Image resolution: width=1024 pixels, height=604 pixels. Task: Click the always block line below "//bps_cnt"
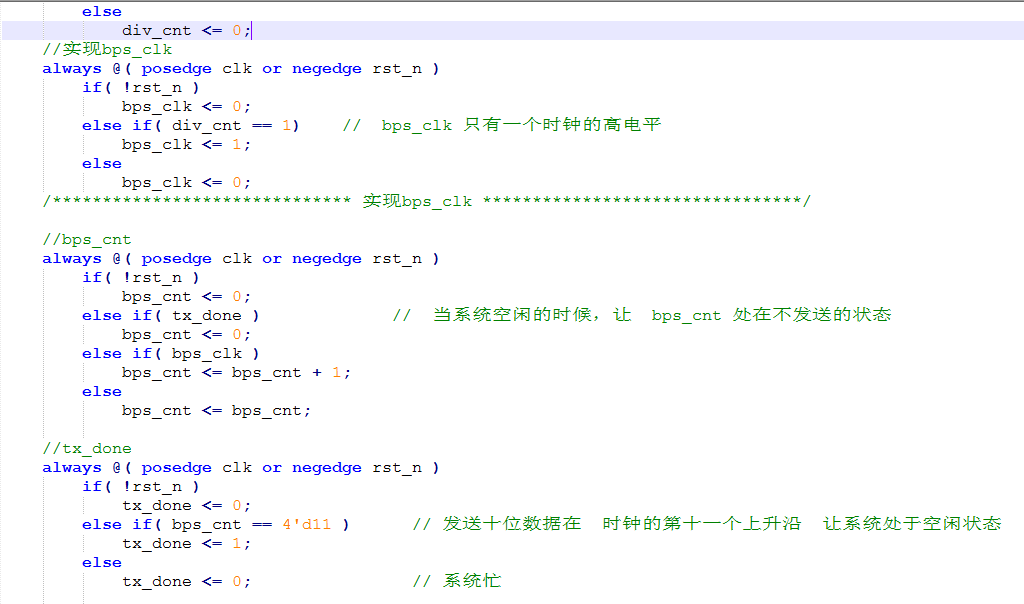point(240,259)
